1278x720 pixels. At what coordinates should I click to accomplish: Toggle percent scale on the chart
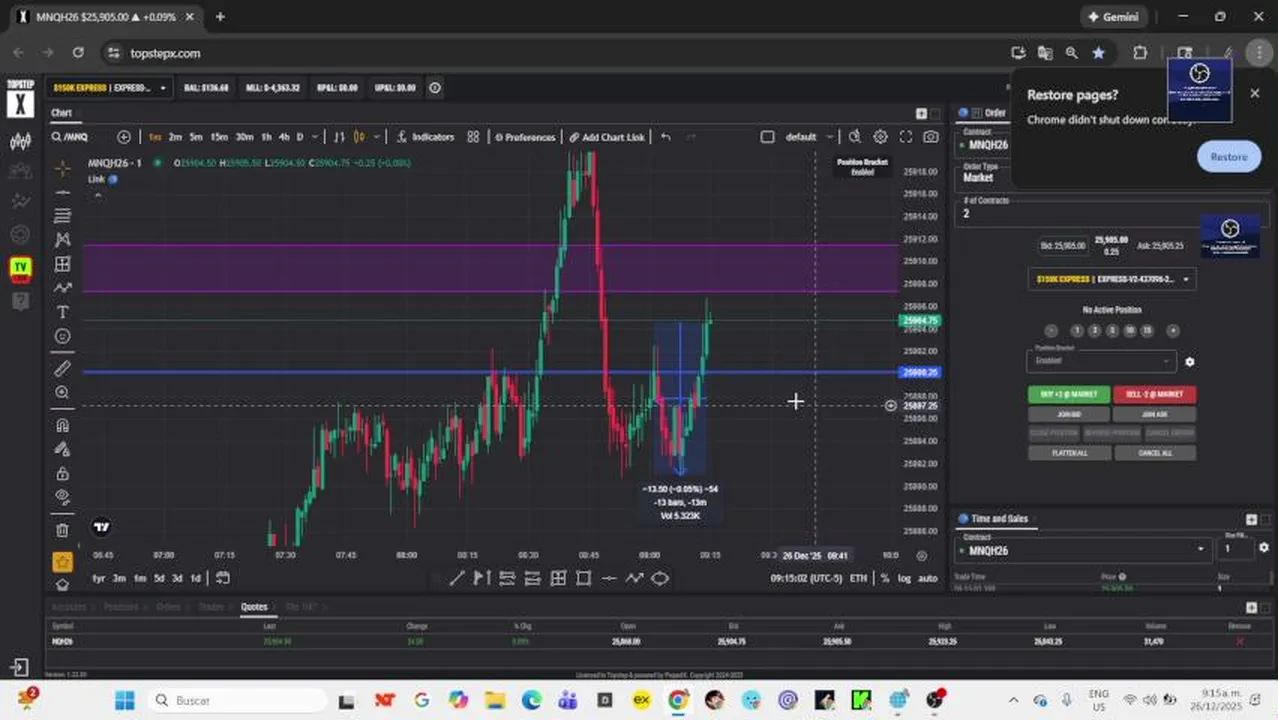(885, 578)
